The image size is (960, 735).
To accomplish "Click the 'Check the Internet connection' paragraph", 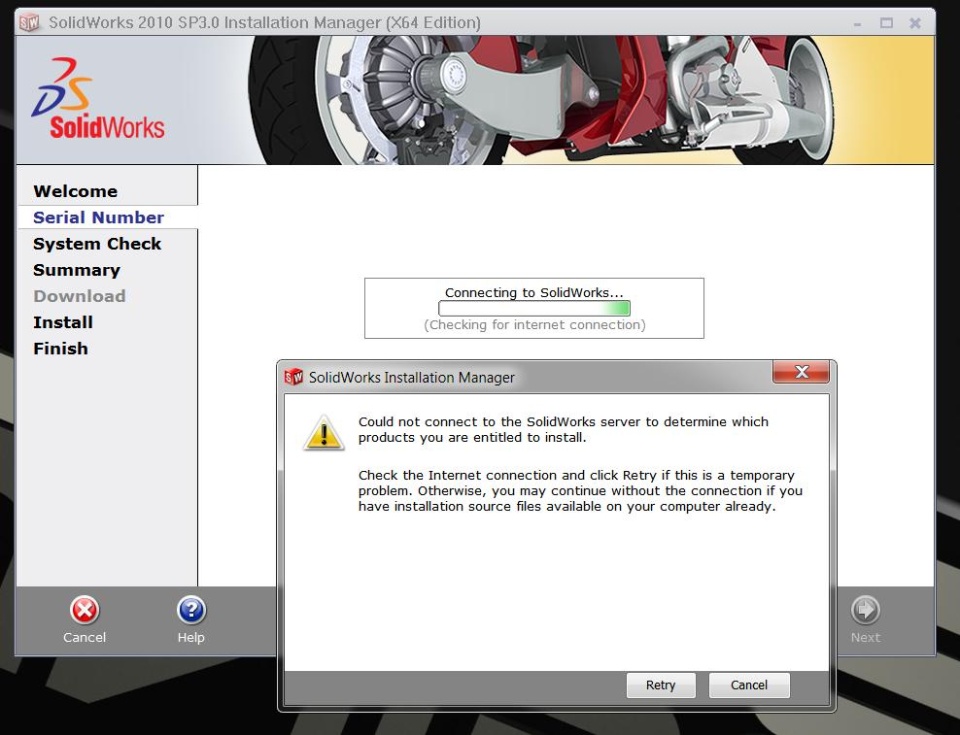I will 580,491.
